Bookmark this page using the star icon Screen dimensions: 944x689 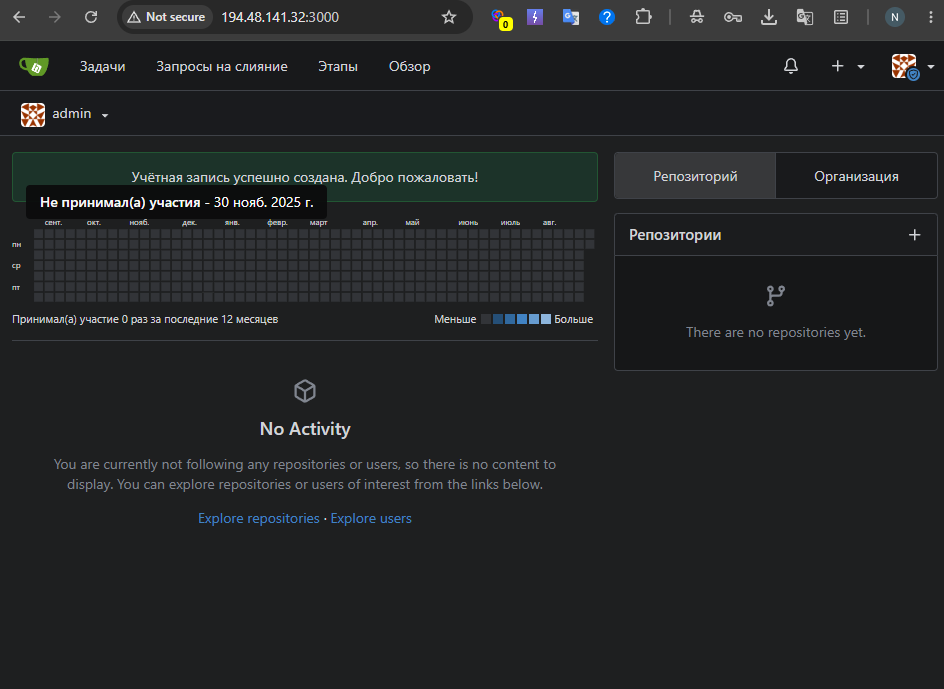tap(449, 17)
